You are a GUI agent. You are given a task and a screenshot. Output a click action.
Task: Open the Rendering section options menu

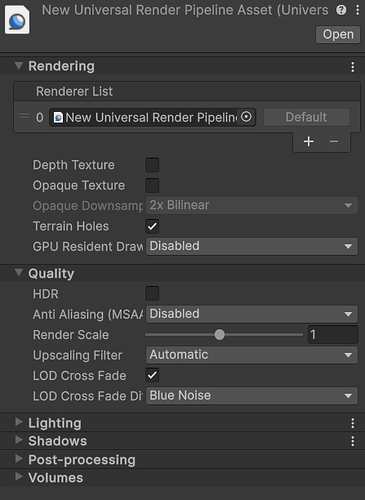click(x=353, y=67)
